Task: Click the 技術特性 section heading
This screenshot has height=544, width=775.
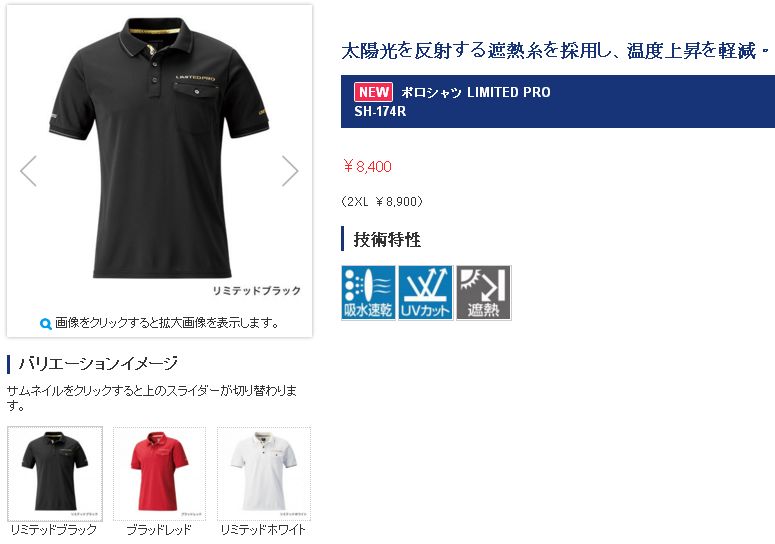Action: point(387,240)
